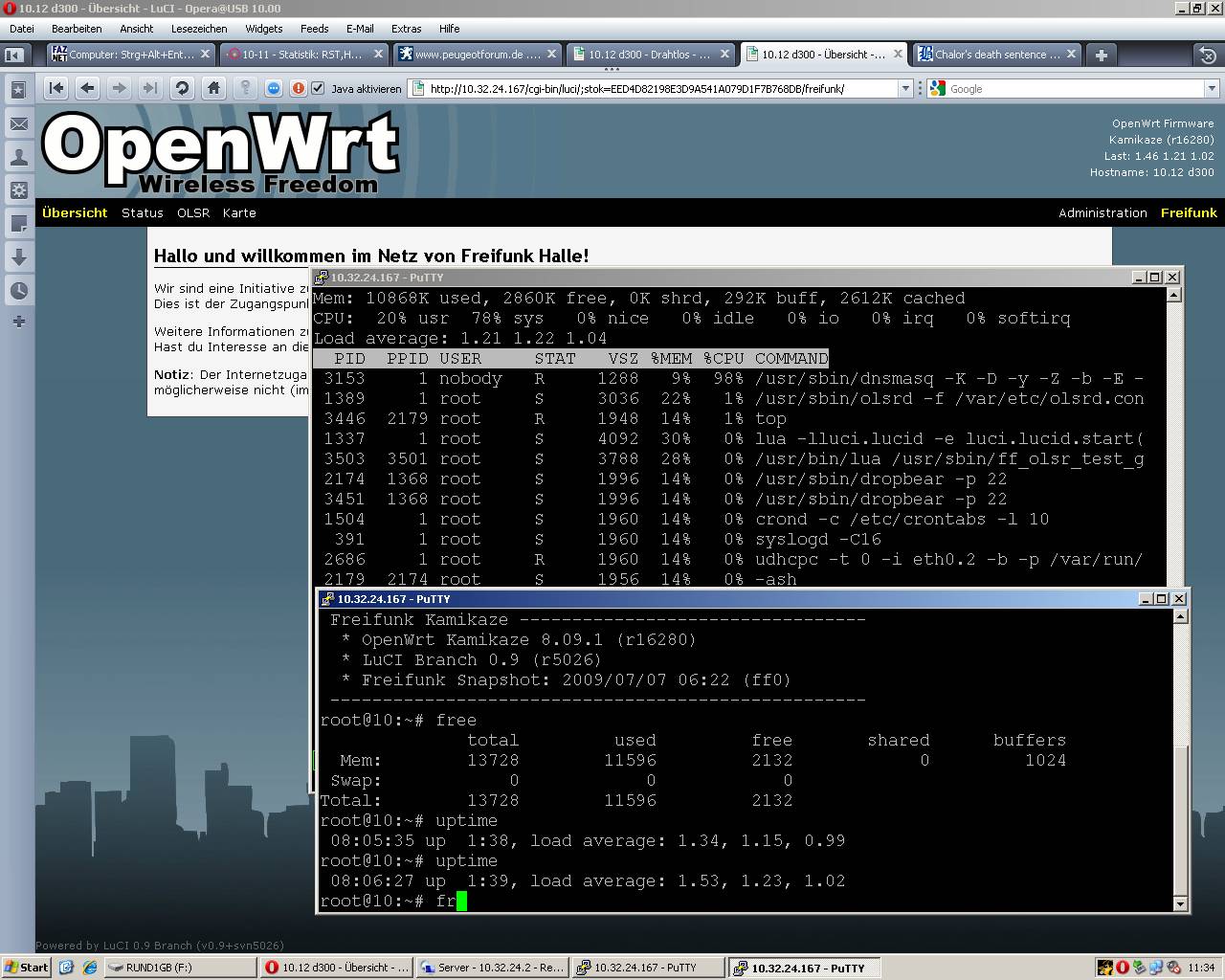1225x980 pixels.
Task: Open the Feeds menu
Action: (x=314, y=29)
